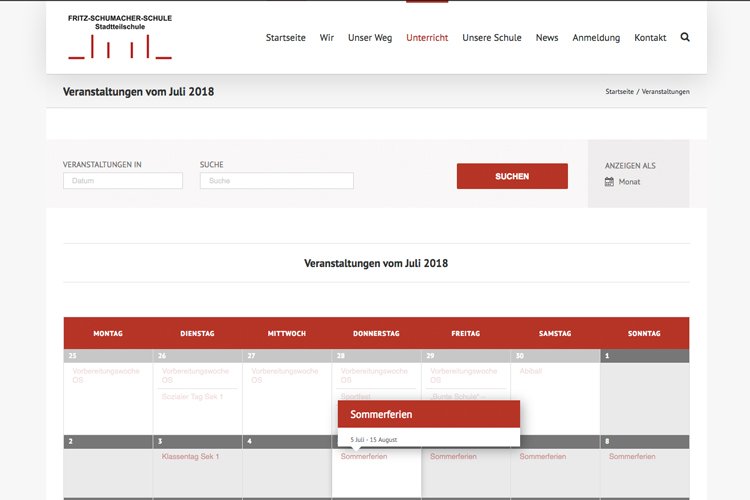Open the Sozialer Tag Sek 1 event

tap(192, 397)
